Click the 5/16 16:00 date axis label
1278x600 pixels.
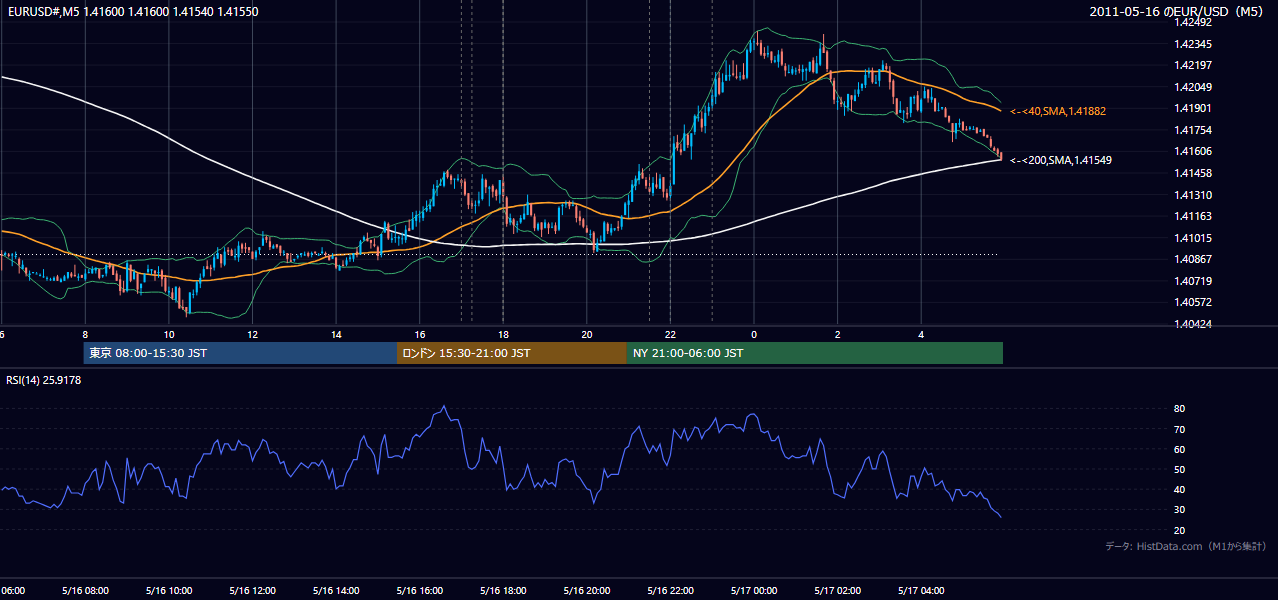point(419,591)
